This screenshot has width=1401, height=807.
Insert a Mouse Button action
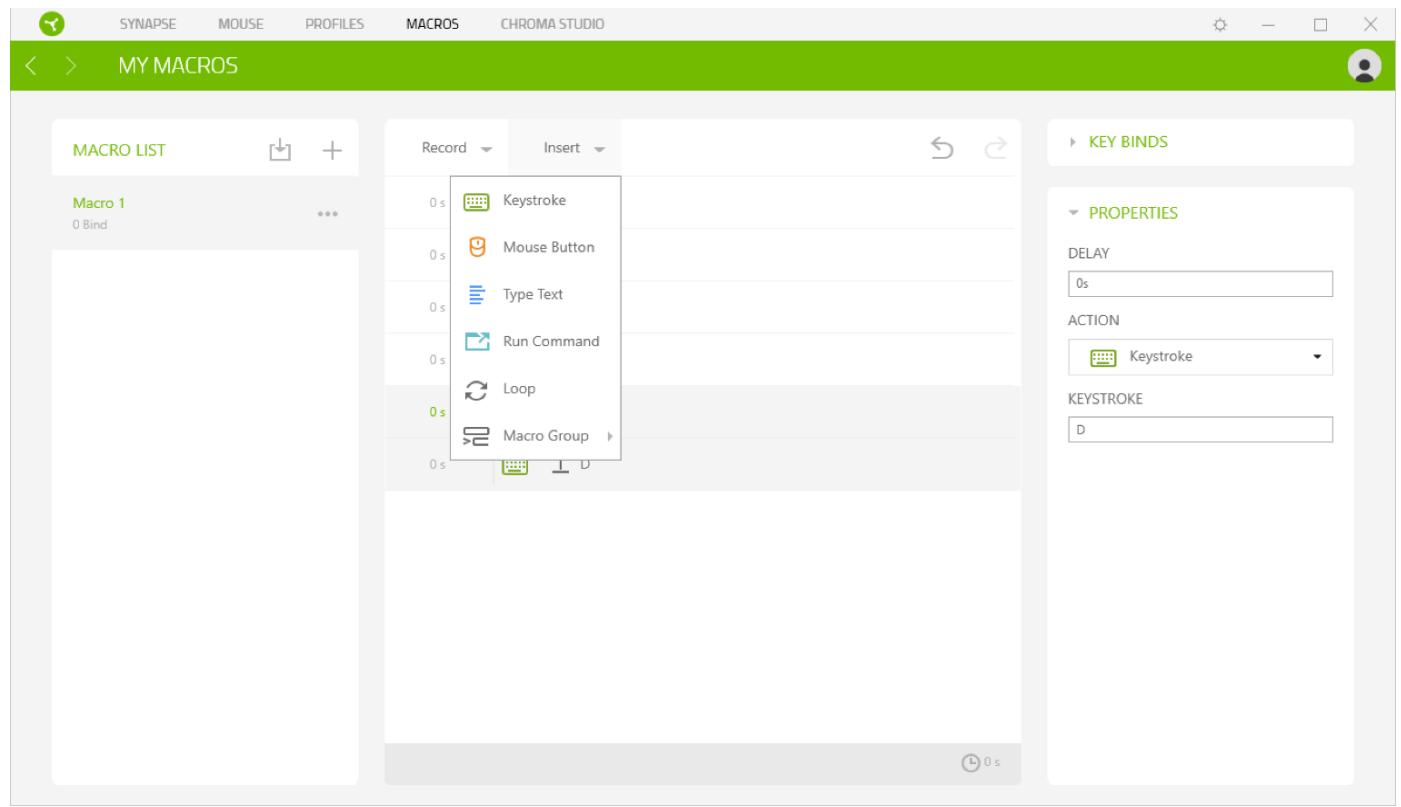(536, 247)
